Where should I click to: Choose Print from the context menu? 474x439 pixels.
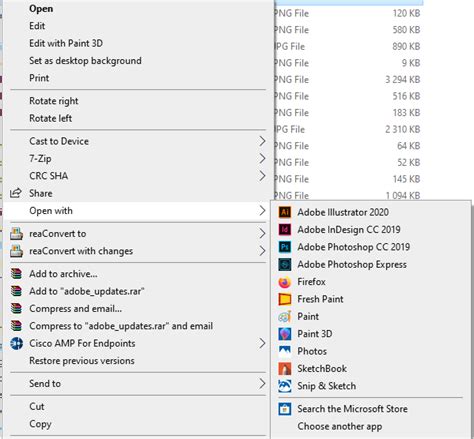(x=39, y=78)
